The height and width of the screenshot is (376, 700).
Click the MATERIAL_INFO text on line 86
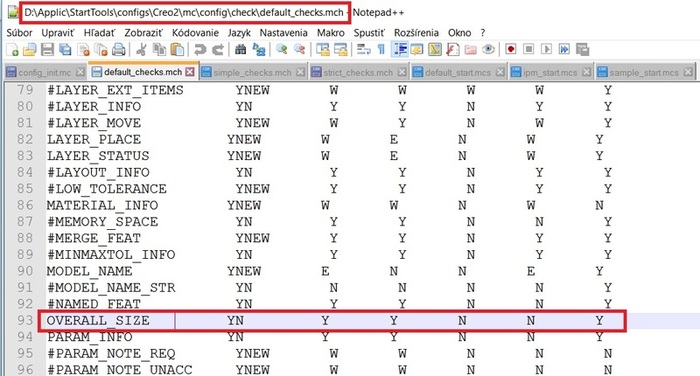(102, 205)
